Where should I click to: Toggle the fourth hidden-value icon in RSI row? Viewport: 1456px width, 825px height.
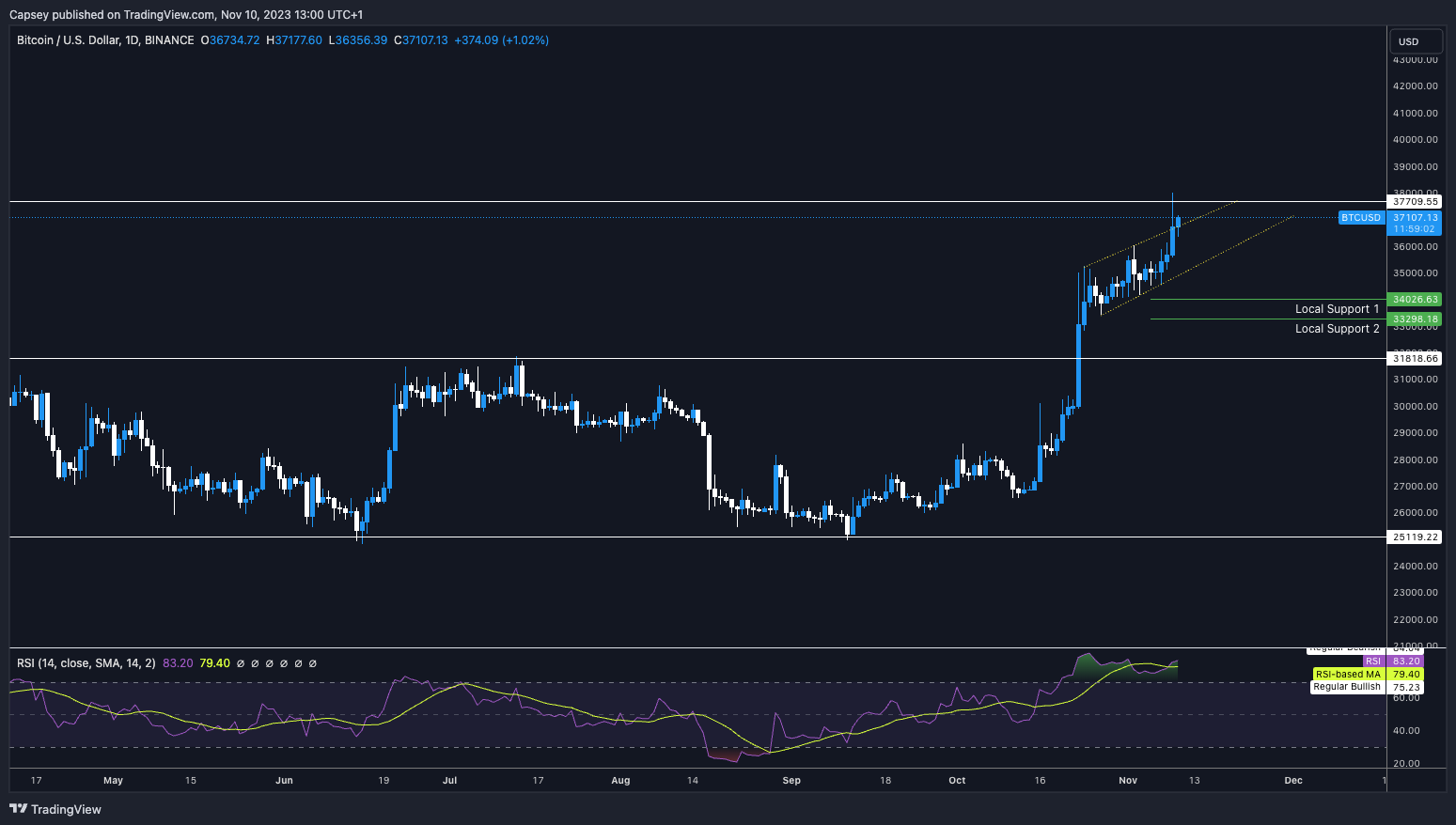284,663
